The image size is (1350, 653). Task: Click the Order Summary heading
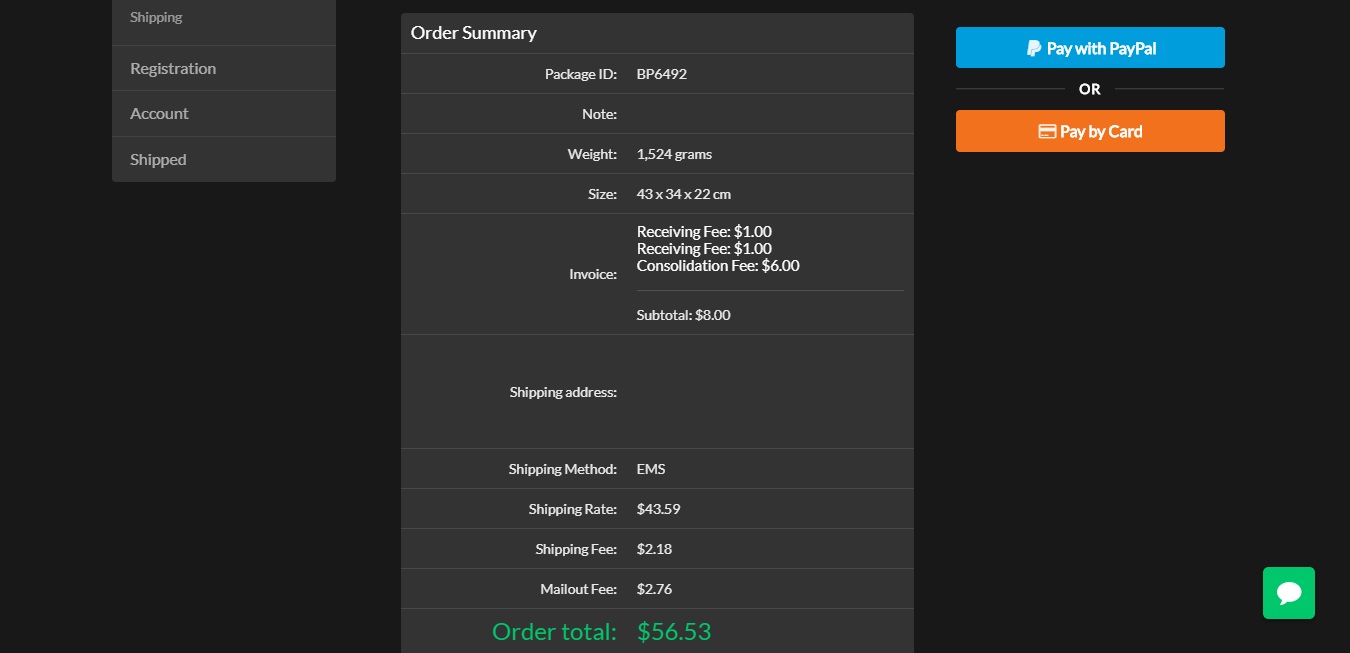[x=474, y=33]
